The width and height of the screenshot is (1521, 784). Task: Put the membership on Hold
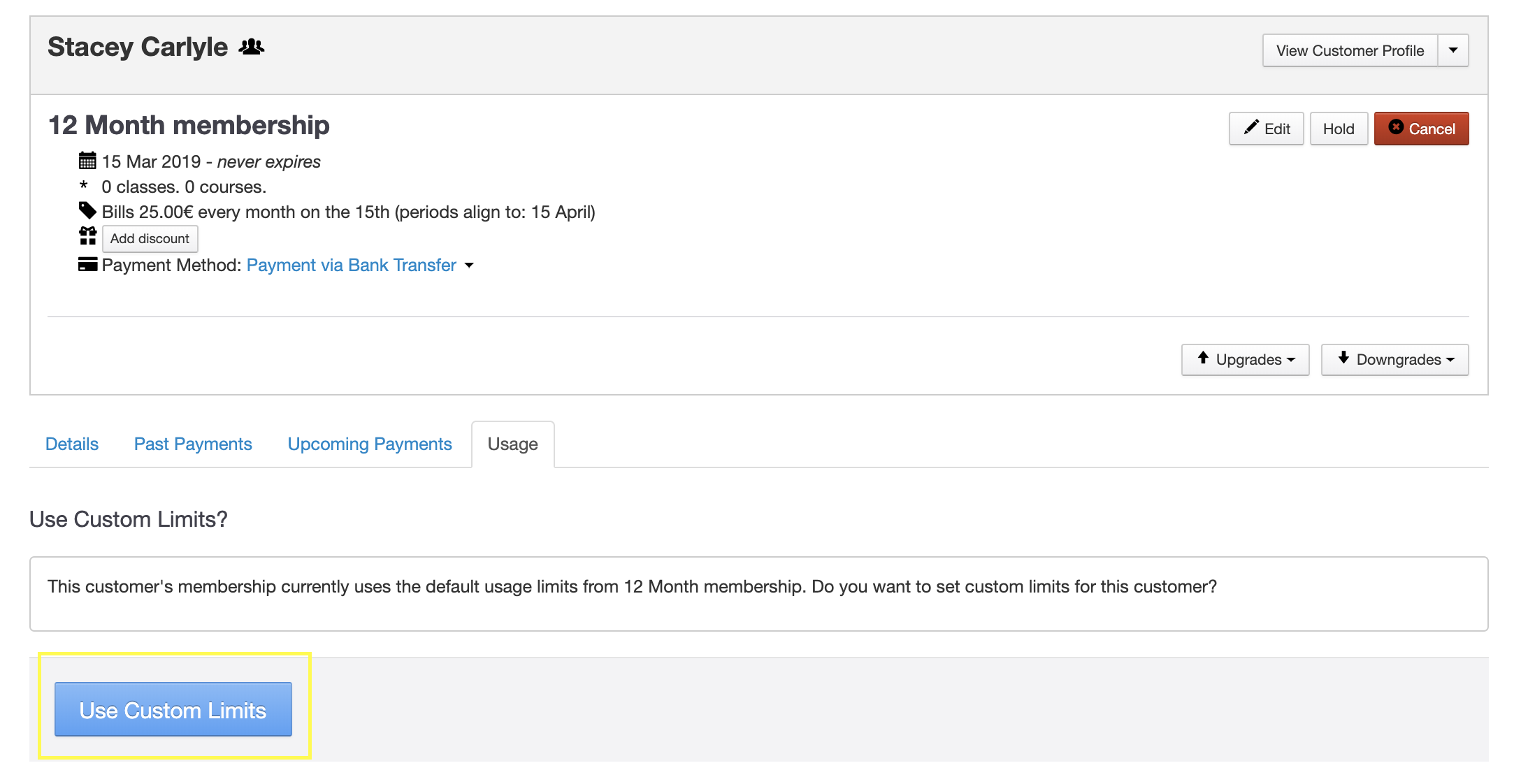coord(1339,129)
